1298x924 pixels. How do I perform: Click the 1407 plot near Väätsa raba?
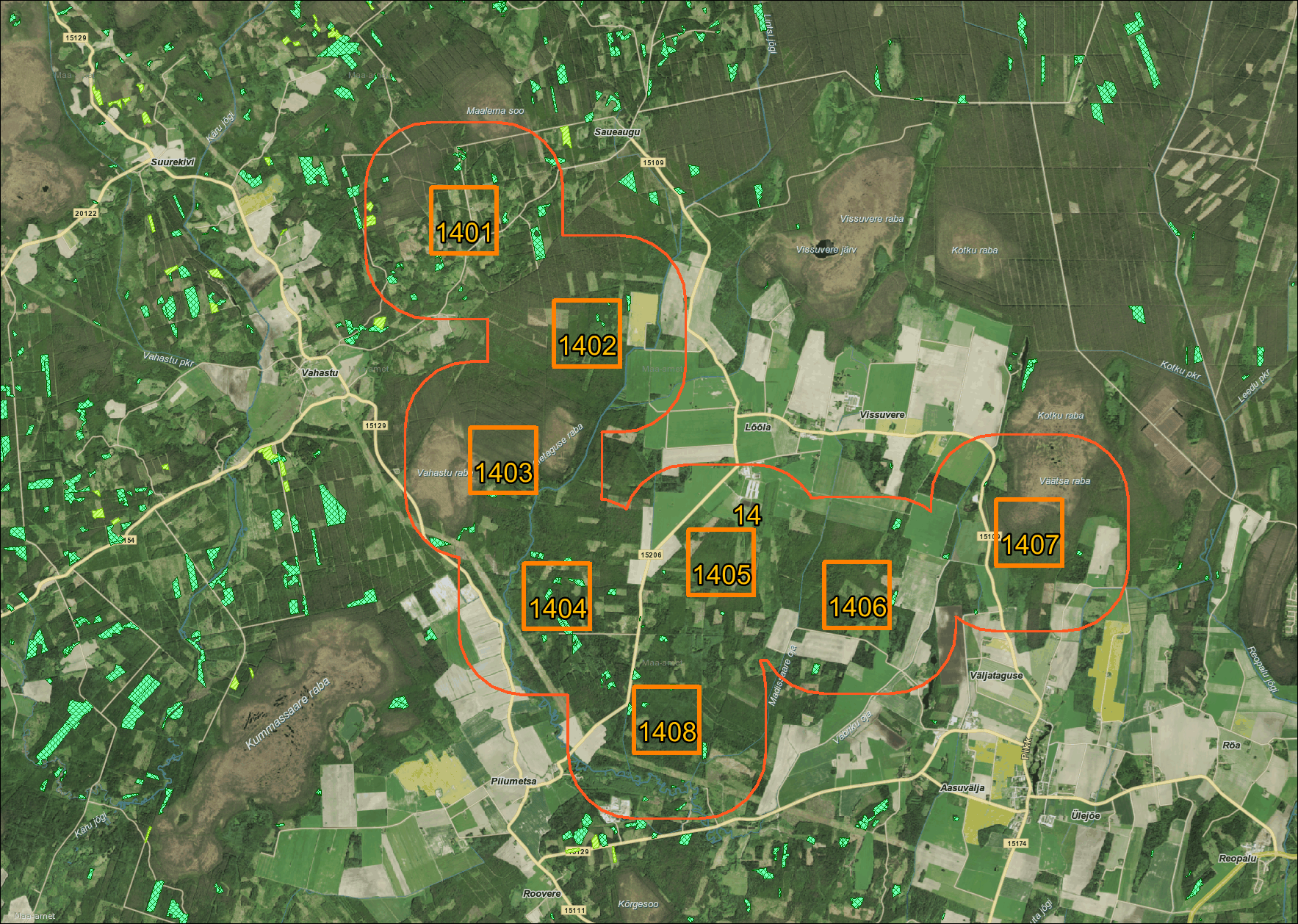click(1028, 533)
